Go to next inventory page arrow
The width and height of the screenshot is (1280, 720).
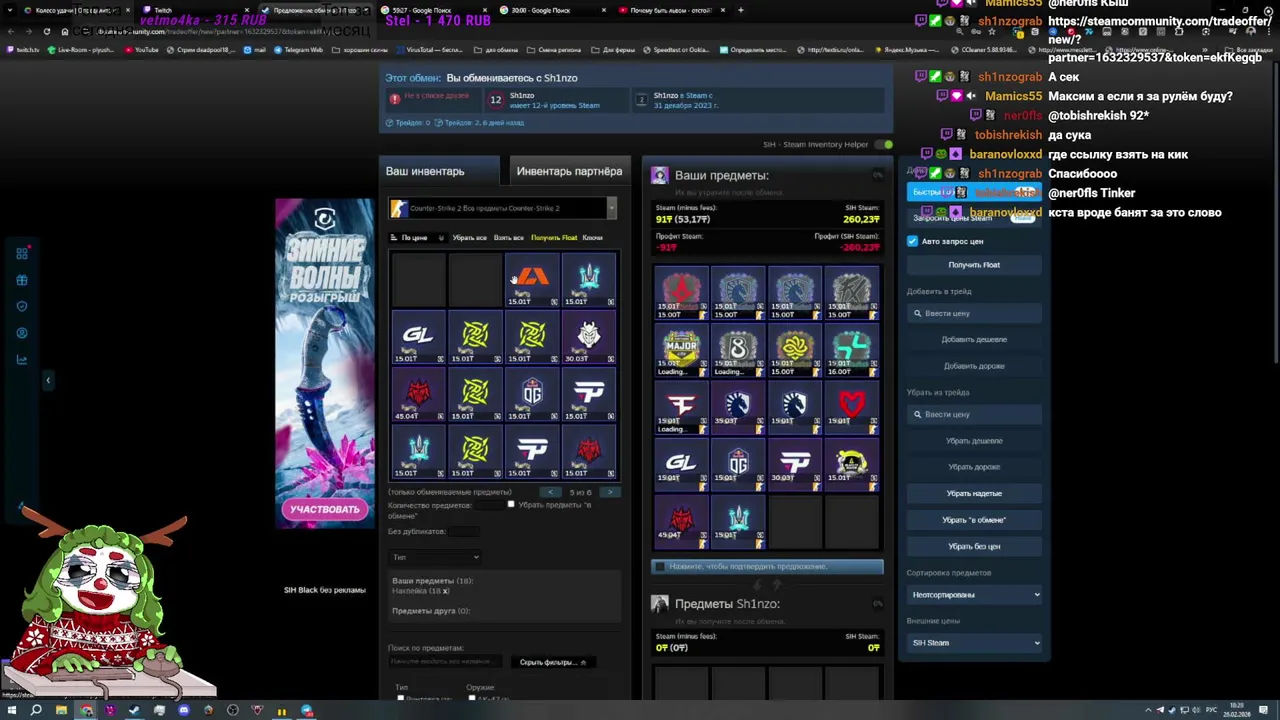pos(610,492)
